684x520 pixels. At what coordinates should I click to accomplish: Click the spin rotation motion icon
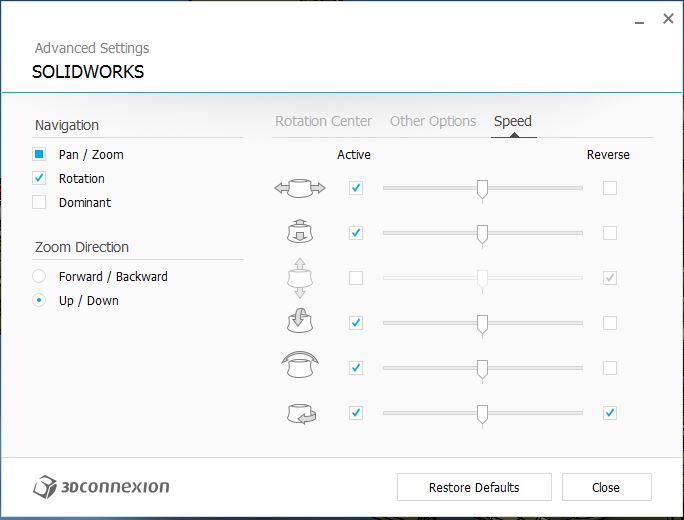pos(301,414)
